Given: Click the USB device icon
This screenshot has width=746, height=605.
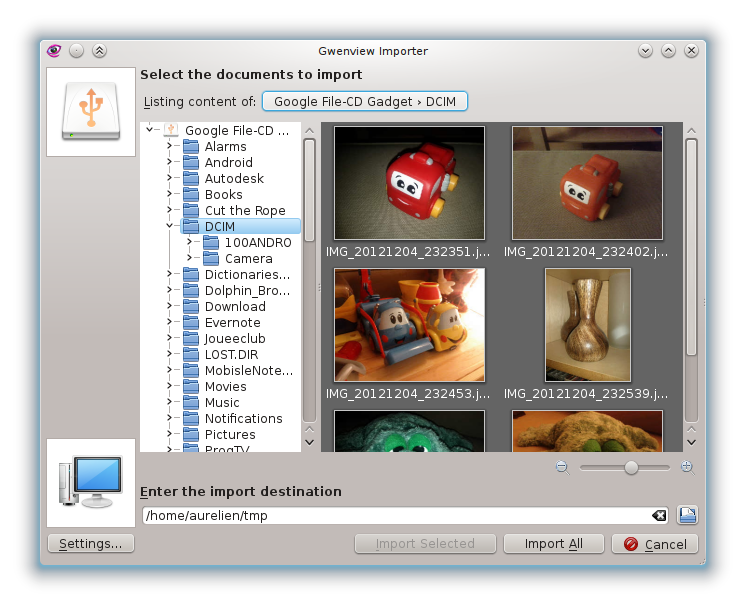Looking at the screenshot, I should [x=91, y=112].
